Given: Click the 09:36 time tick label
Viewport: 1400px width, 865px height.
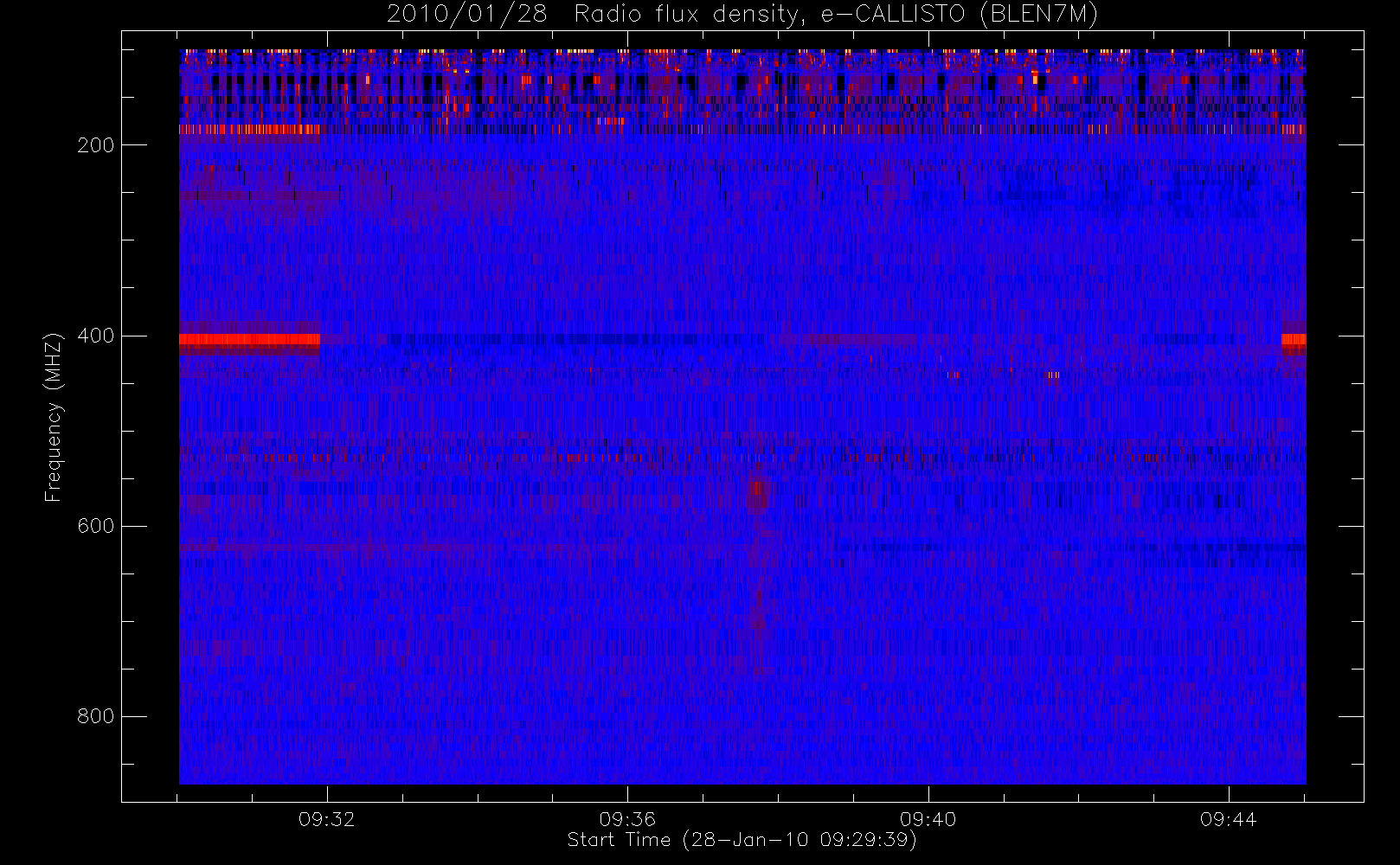Looking at the screenshot, I should click(627, 819).
